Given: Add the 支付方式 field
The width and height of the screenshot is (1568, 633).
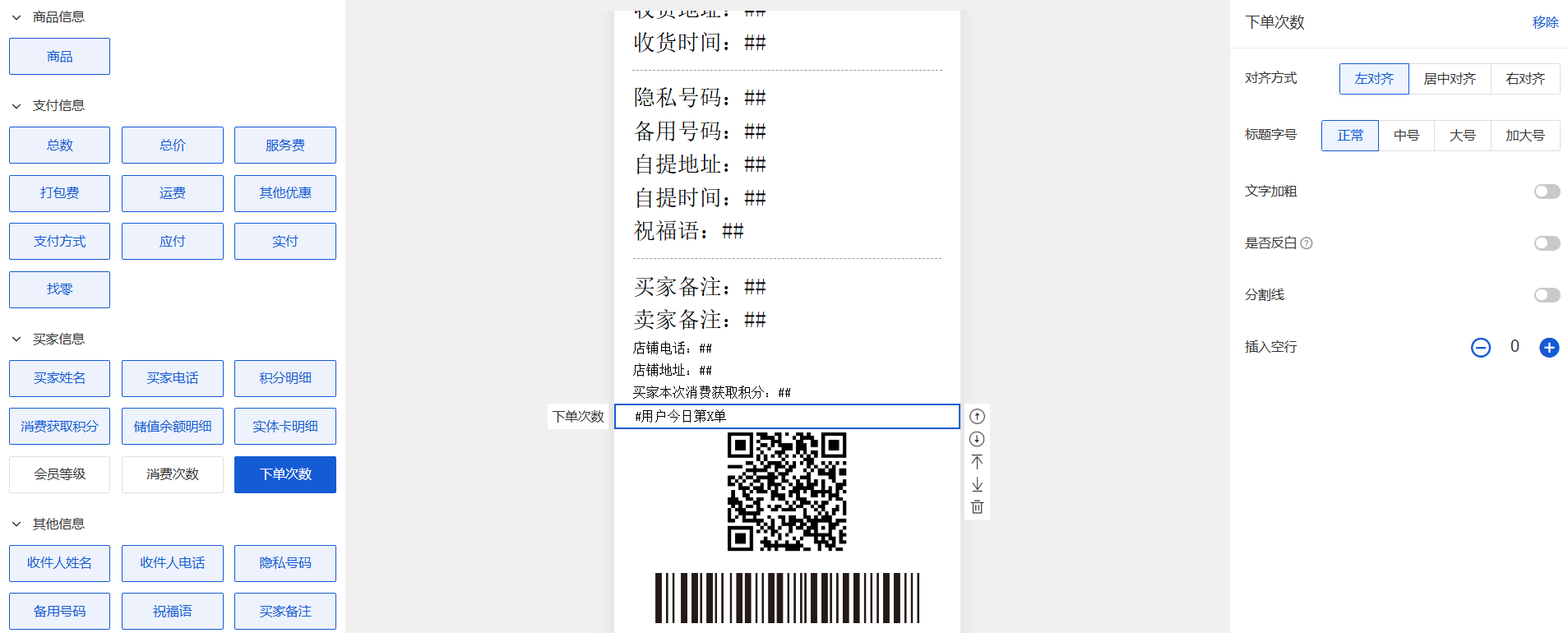Looking at the screenshot, I should pyautogui.click(x=59, y=242).
